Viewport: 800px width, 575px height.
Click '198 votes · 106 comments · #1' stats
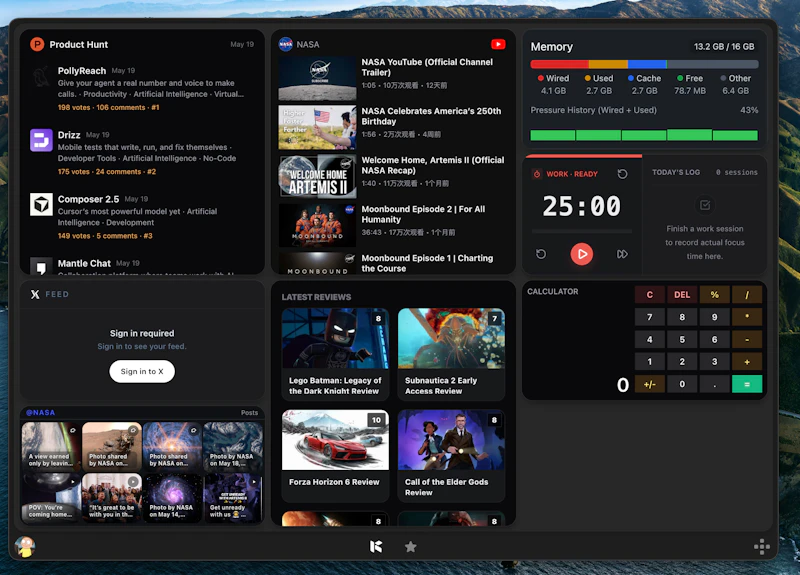click(108, 107)
